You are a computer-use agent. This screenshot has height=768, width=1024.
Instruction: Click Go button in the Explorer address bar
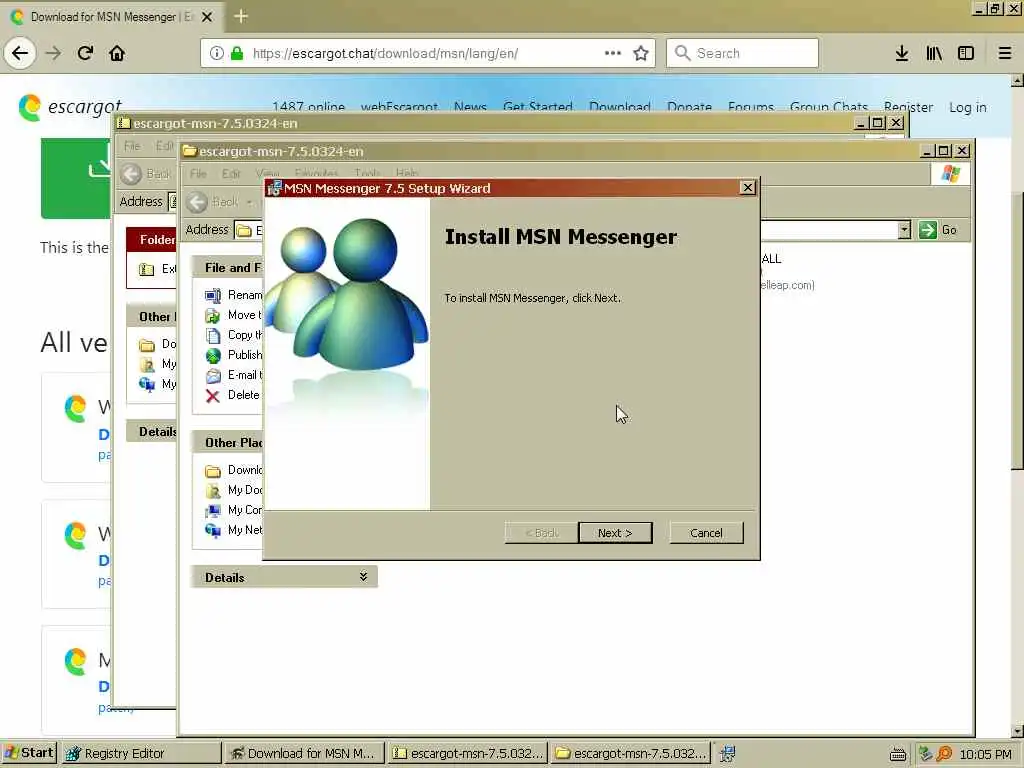tap(938, 230)
